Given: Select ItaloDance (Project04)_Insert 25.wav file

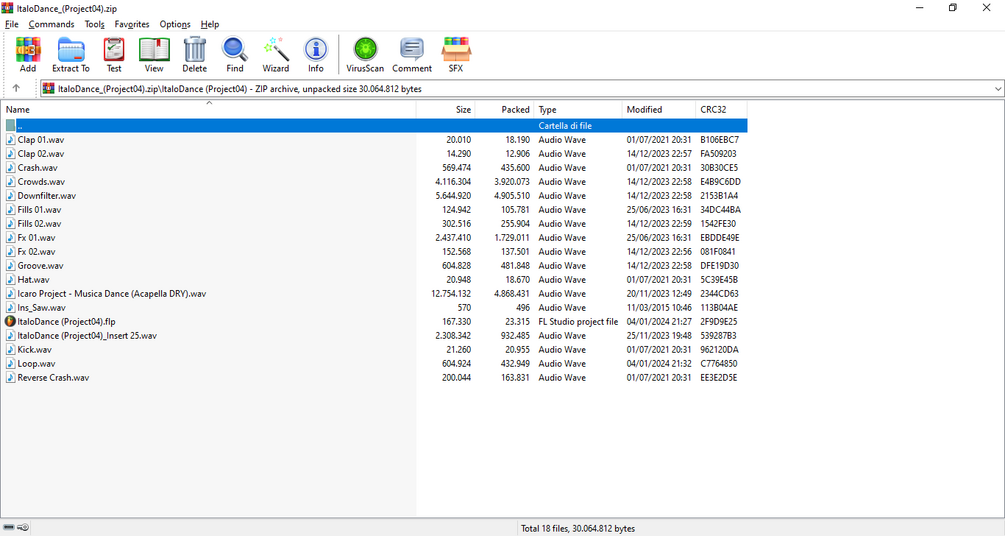Looking at the screenshot, I should tap(87, 335).
